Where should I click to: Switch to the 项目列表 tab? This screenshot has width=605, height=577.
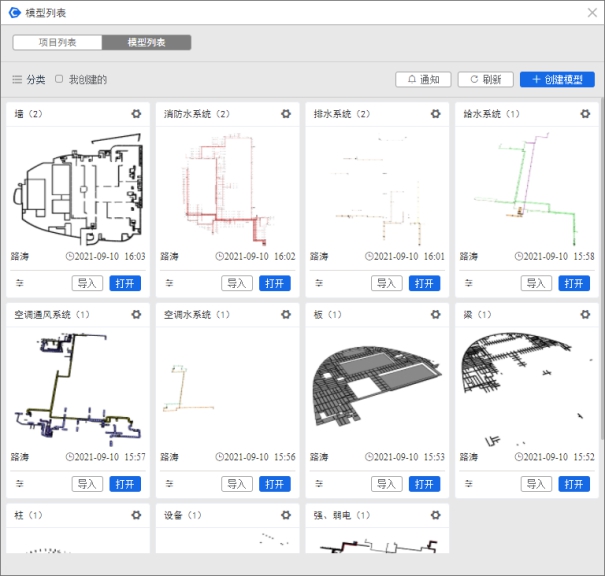[57, 43]
